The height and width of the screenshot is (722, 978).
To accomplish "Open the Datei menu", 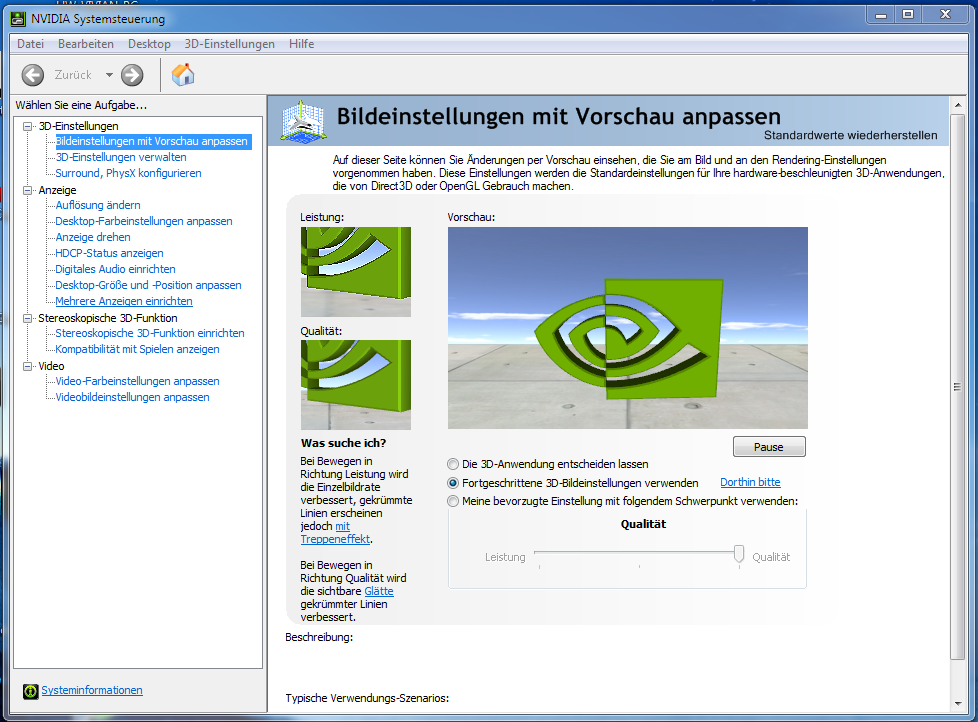I will point(31,44).
